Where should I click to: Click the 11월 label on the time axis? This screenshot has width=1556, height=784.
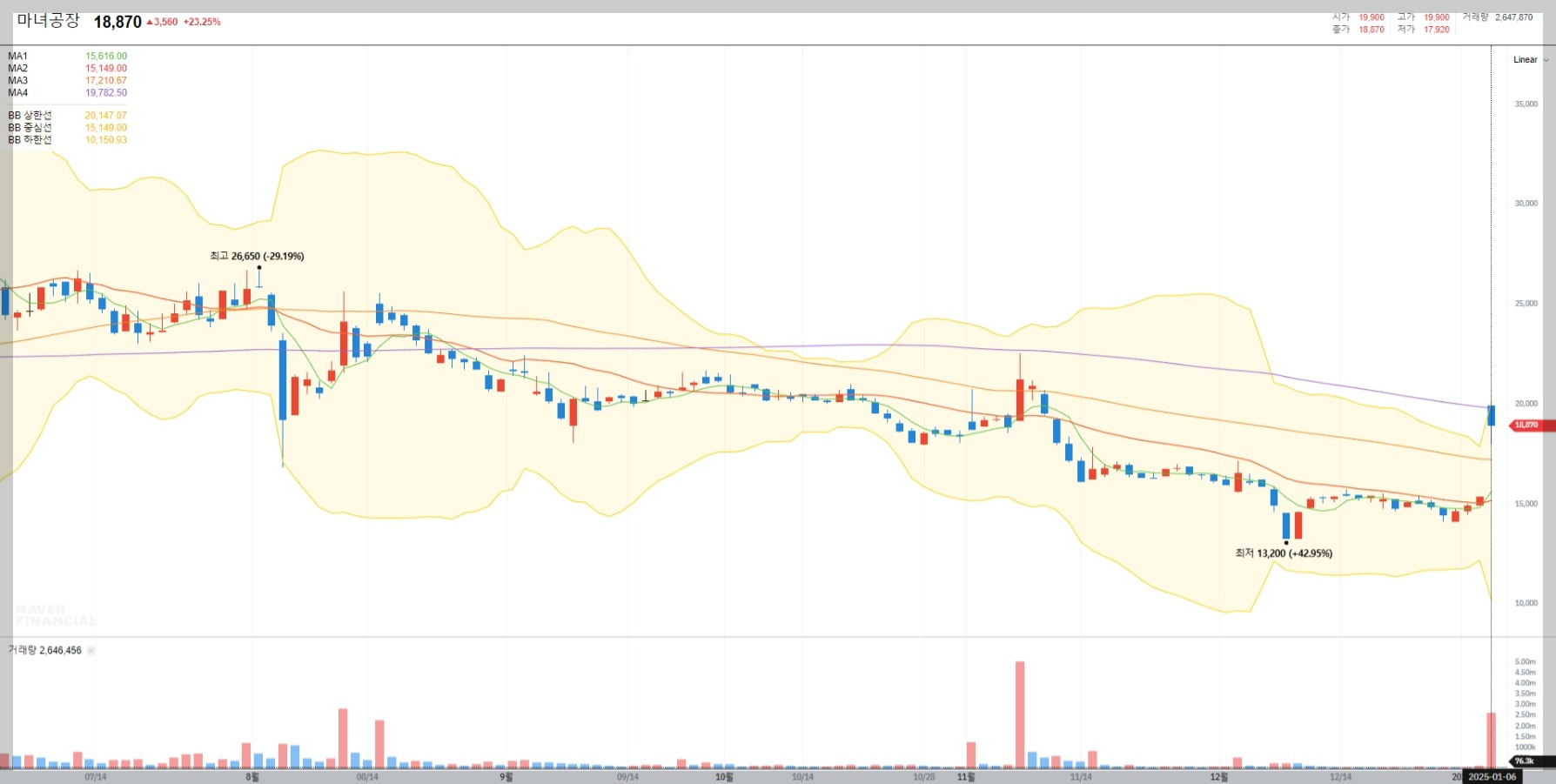click(x=966, y=777)
